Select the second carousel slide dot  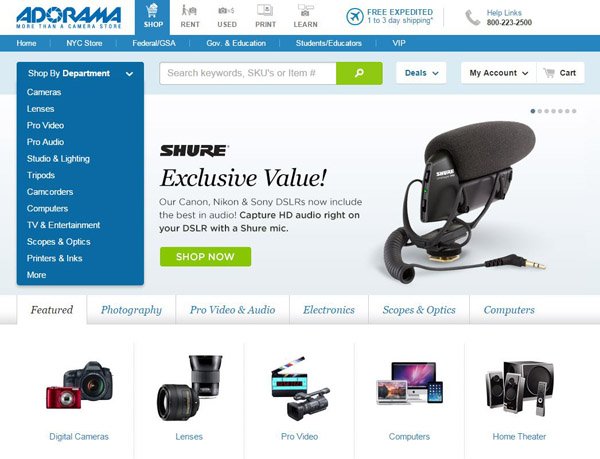540,111
